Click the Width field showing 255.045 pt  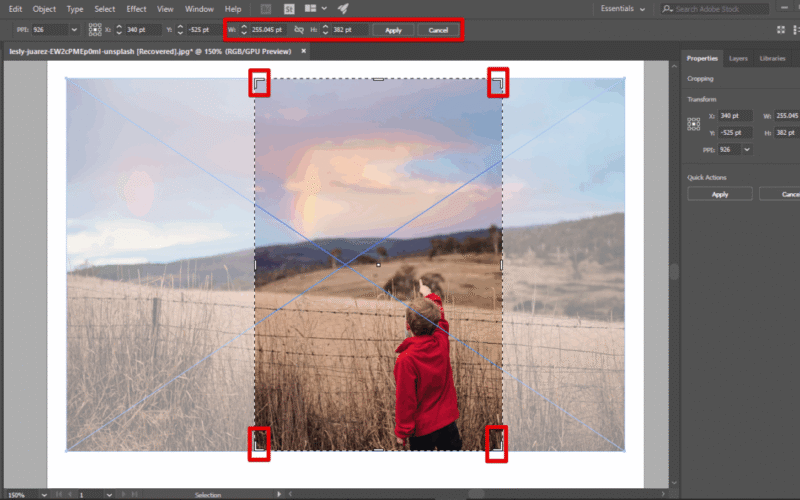[268, 30]
